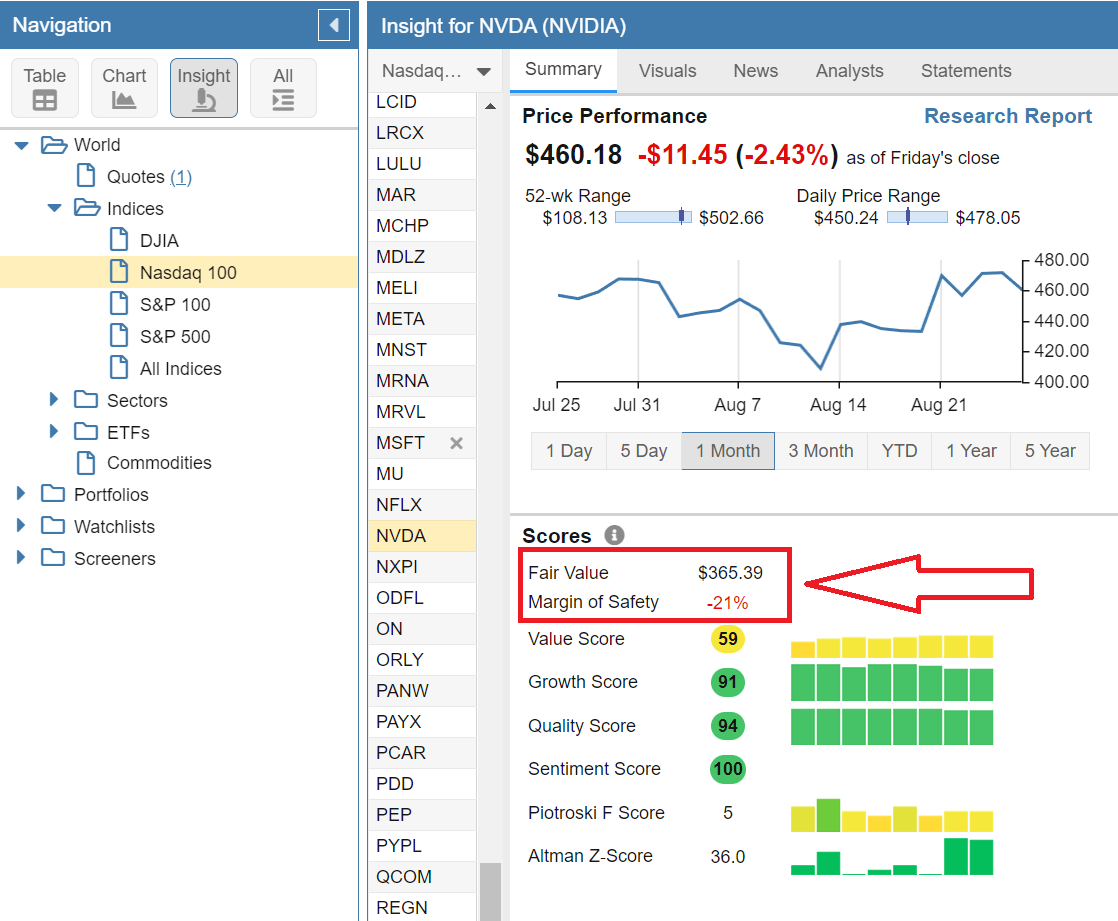Click the 52-wk Range indicator bar
Screen dimensions: 1118x921
coord(653,217)
